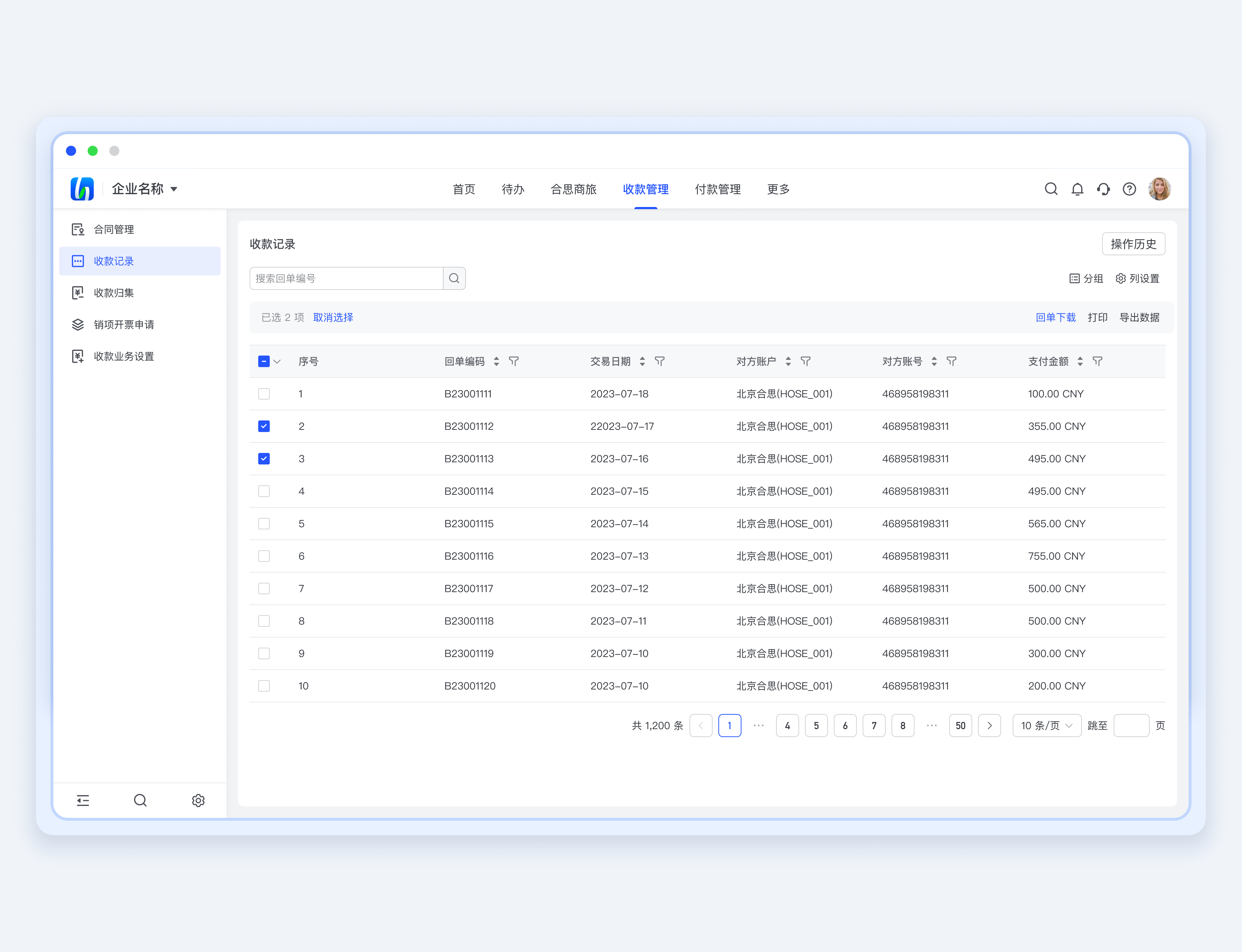Click the 跳至 page number input
The height and width of the screenshot is (952, 1242).
(1131, 725)
